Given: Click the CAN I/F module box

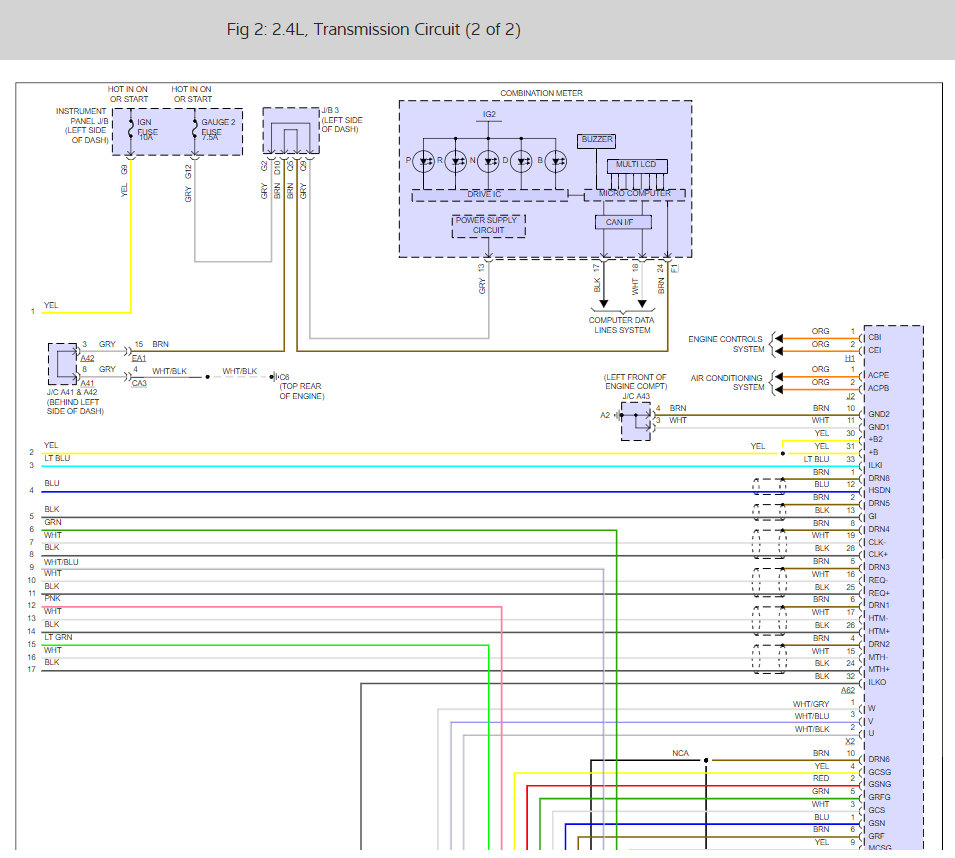Looking at the screenshot, I should [623, 222].
